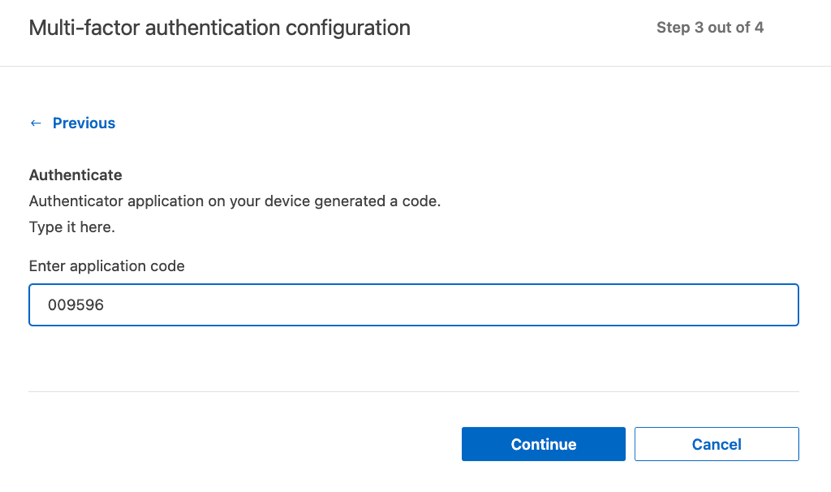Click the left arrow icon beside Previous
The width and height of the screenshot is (831, 492).
pos(36,123)
